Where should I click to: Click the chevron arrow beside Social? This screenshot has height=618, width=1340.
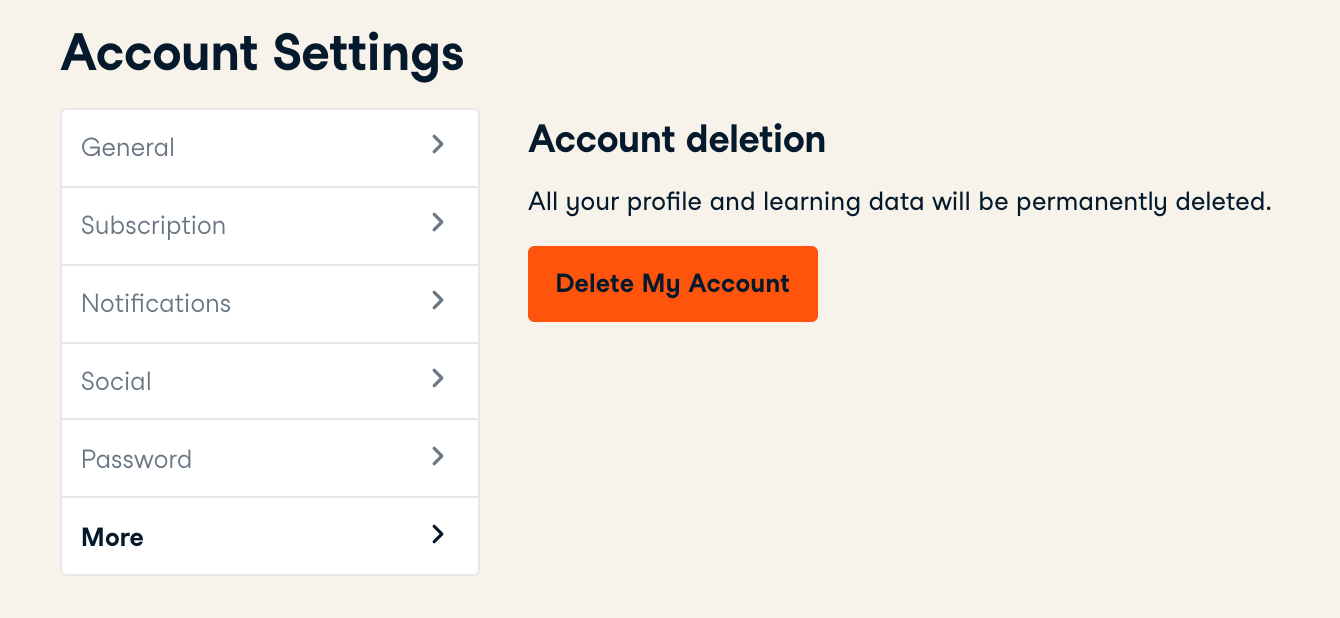click(437, 379)
